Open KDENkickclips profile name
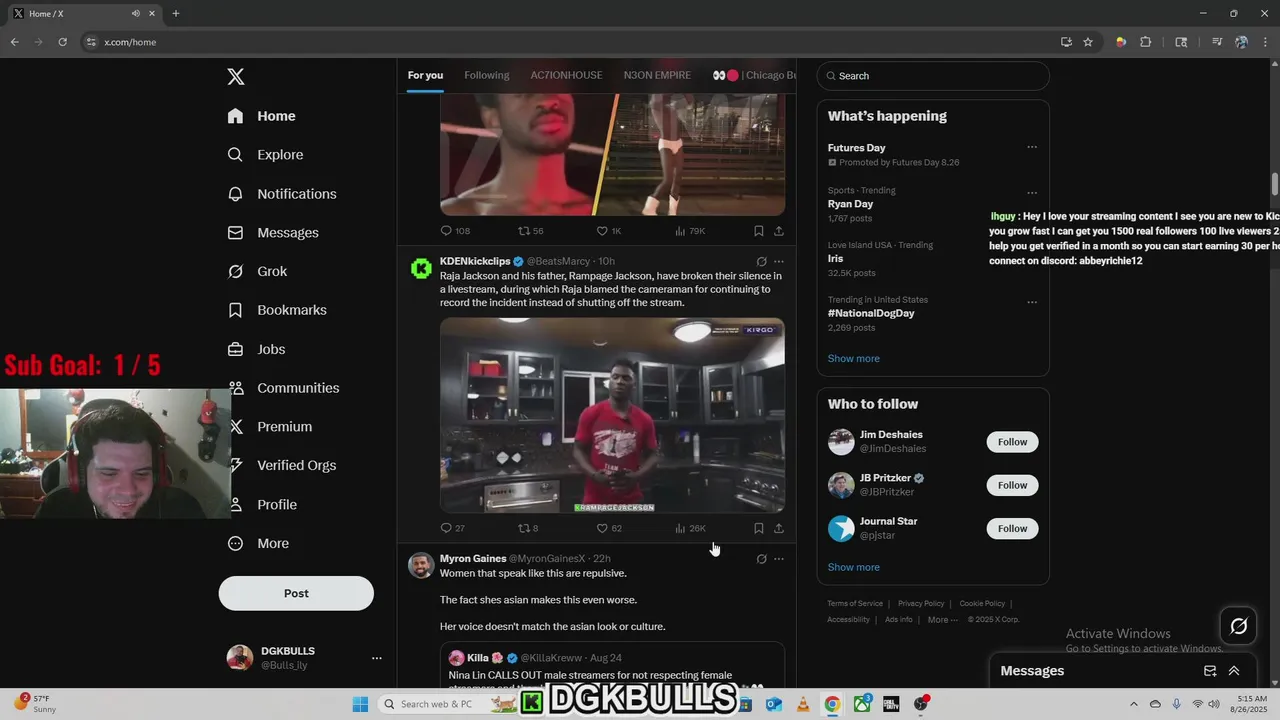This screenshot has height=720, width=1280. coord(475,261)
